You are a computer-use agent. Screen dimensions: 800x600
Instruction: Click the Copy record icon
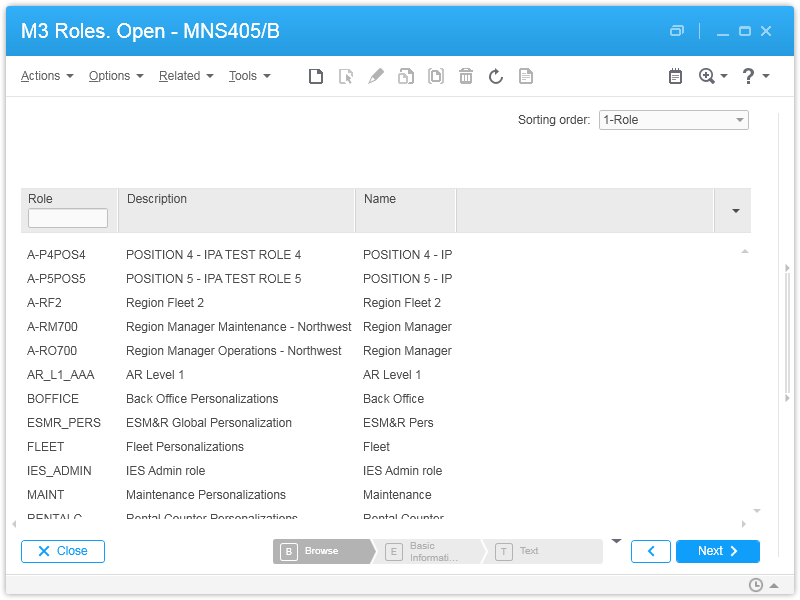(406, 76)
